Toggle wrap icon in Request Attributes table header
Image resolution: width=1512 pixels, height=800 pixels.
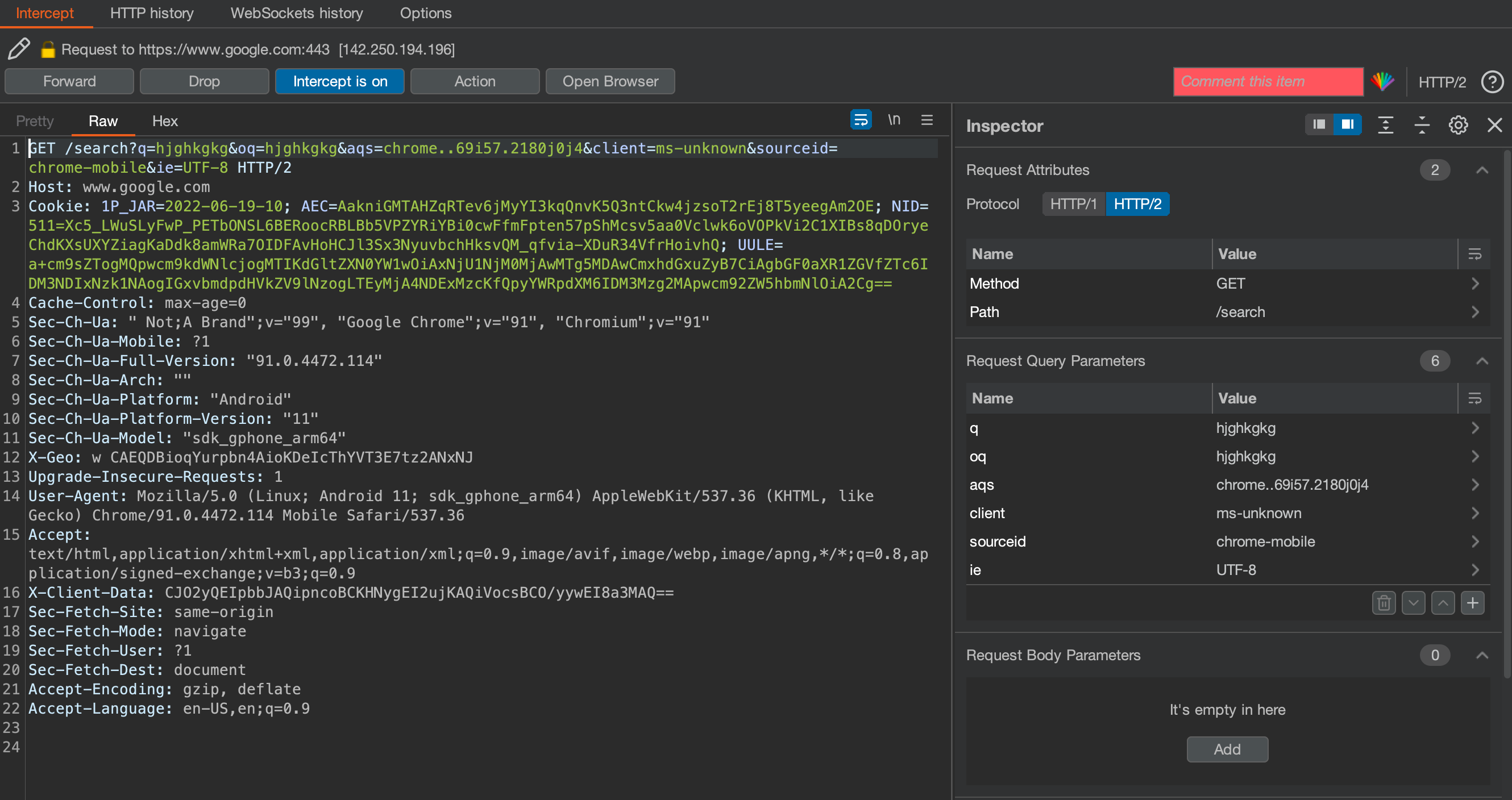tap(1474, 254)
